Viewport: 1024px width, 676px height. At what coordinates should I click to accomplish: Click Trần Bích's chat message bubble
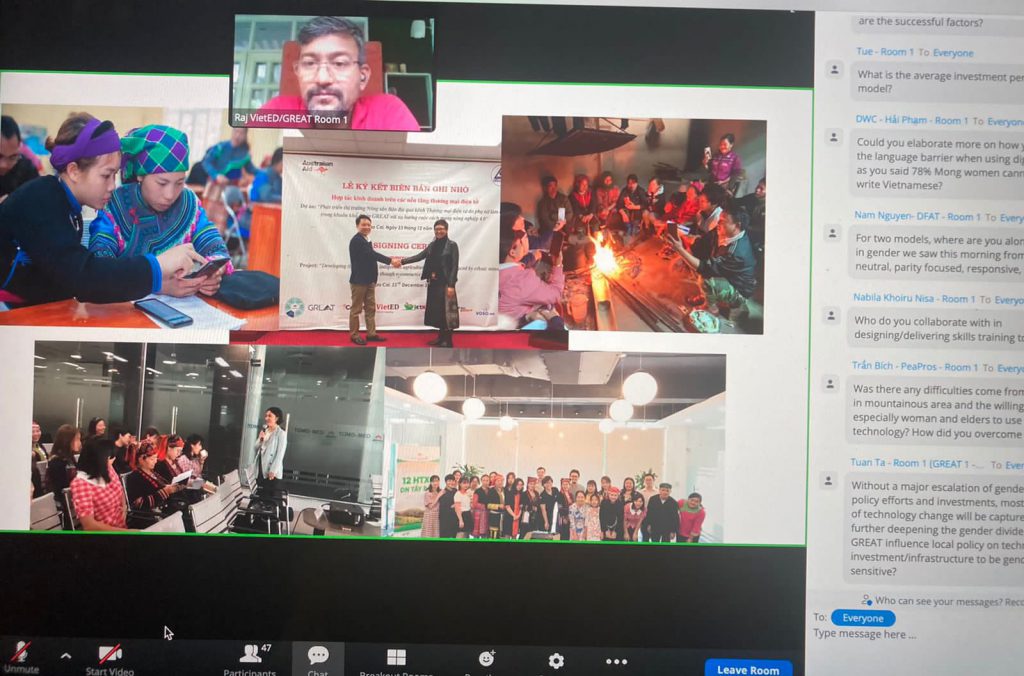click(x=935, y=412)
